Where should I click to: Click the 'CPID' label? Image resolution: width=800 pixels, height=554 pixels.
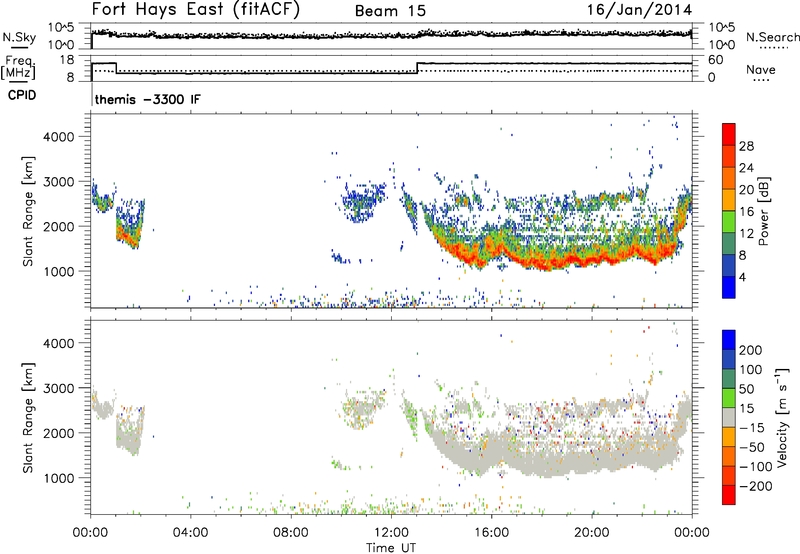[22, 95]
